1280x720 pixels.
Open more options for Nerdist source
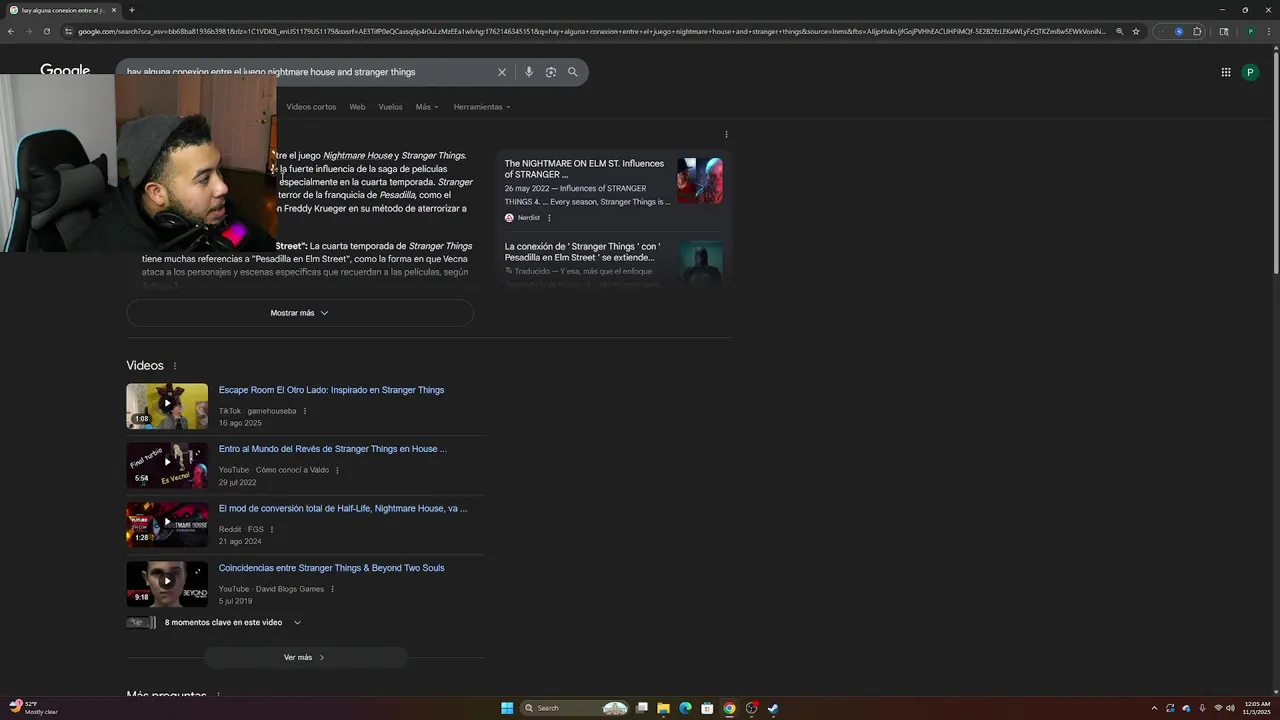549,217
